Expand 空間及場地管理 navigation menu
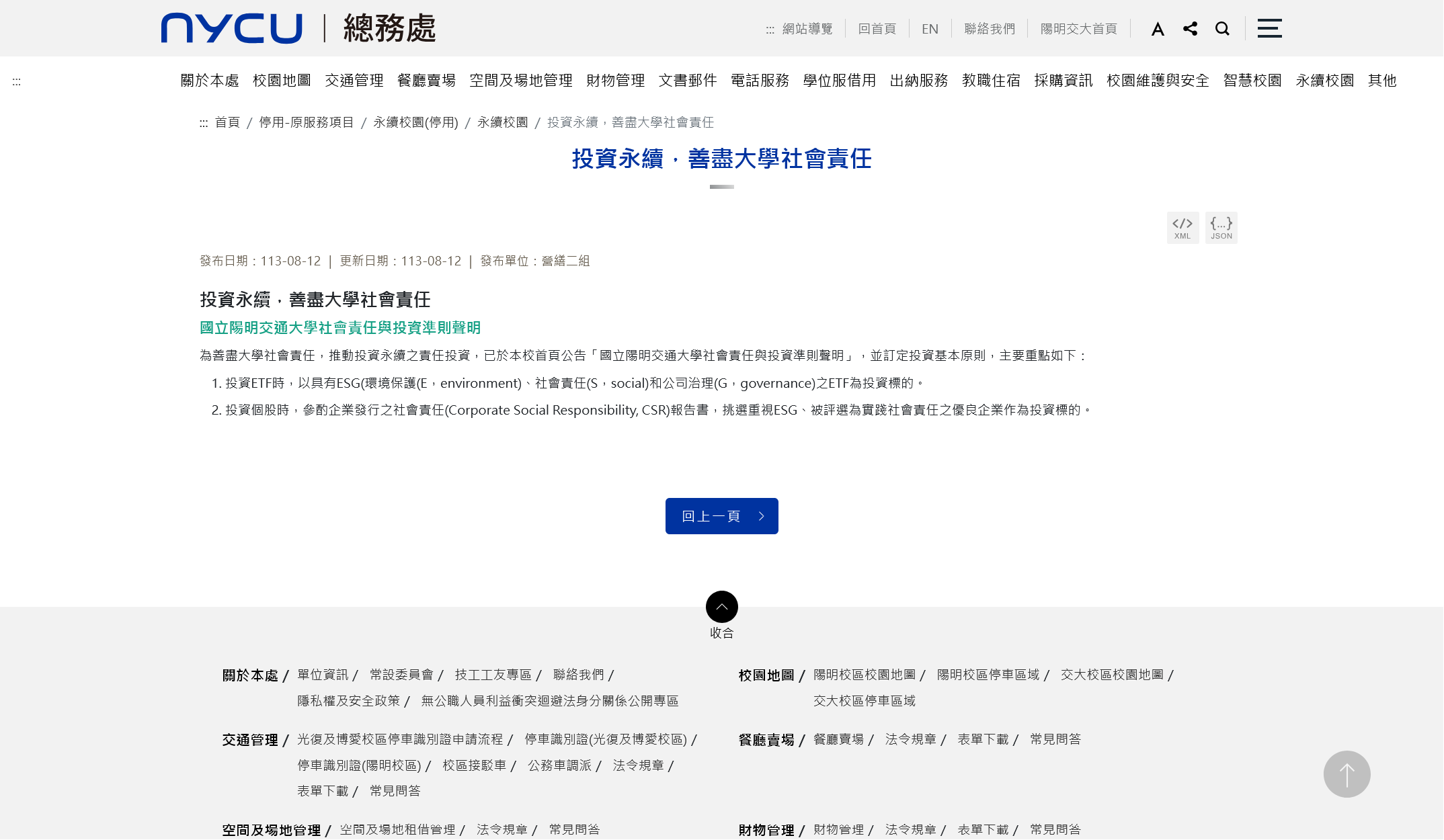The height and width of the screenshot is (840, 1444). click(520, 81)
